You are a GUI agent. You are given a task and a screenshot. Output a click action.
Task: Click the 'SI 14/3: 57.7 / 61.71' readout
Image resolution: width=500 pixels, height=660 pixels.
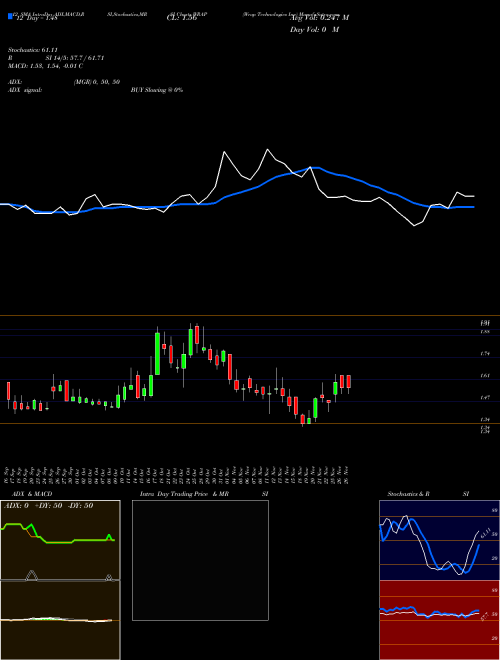point(75,58)
